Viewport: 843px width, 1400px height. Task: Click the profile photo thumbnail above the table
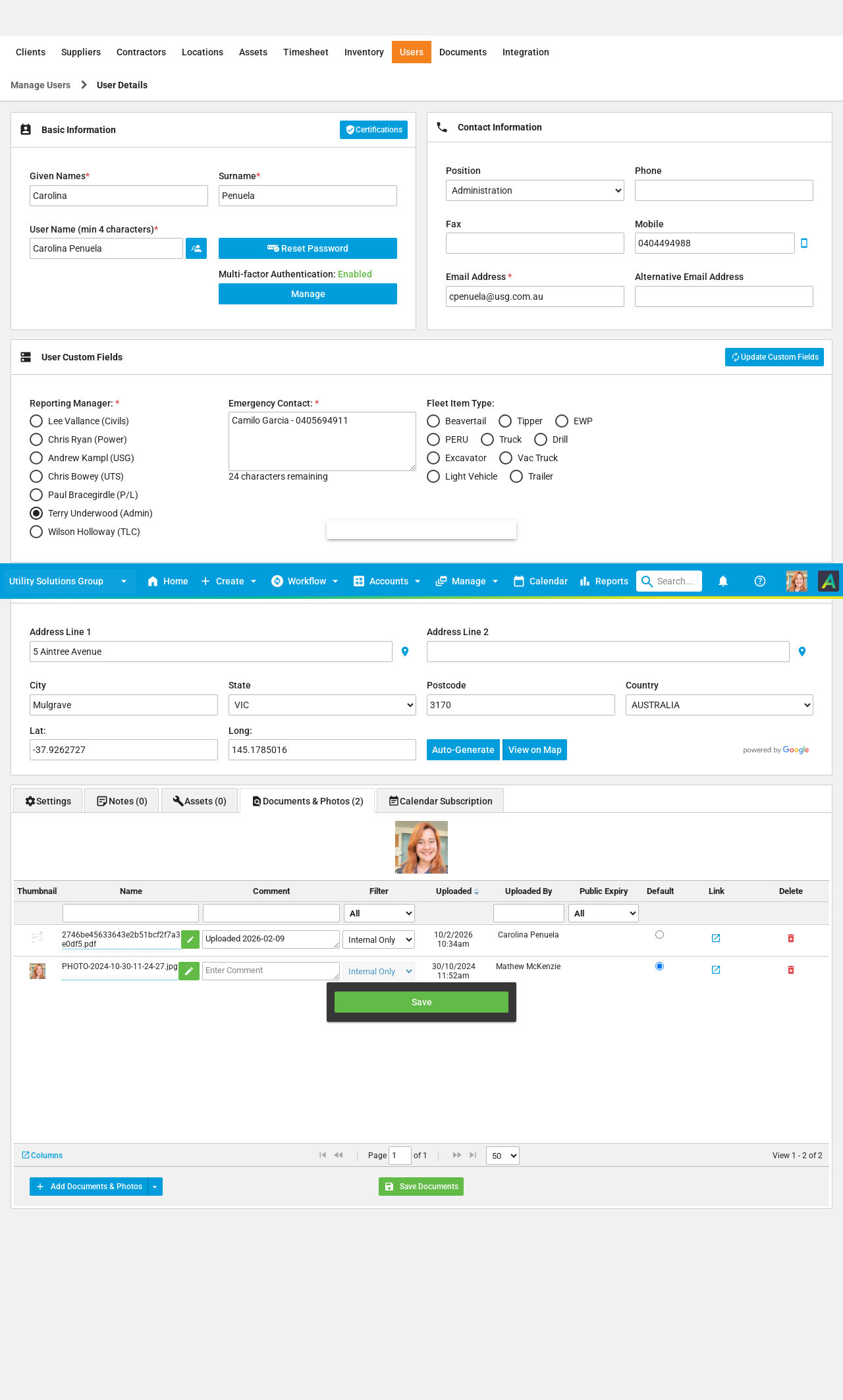point(421,847)
